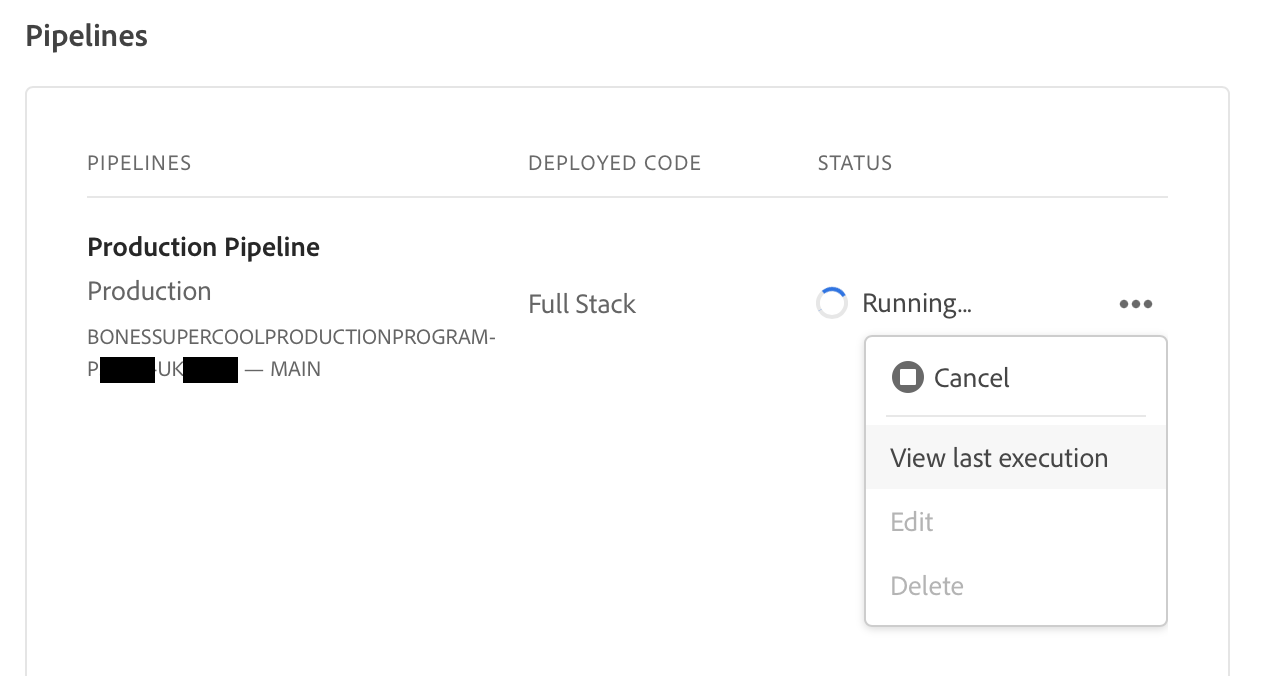Screen dimensions: 1264x676
Task: Click the UK text in repository name
Action: pyautogui.click(x=169, y=369)
